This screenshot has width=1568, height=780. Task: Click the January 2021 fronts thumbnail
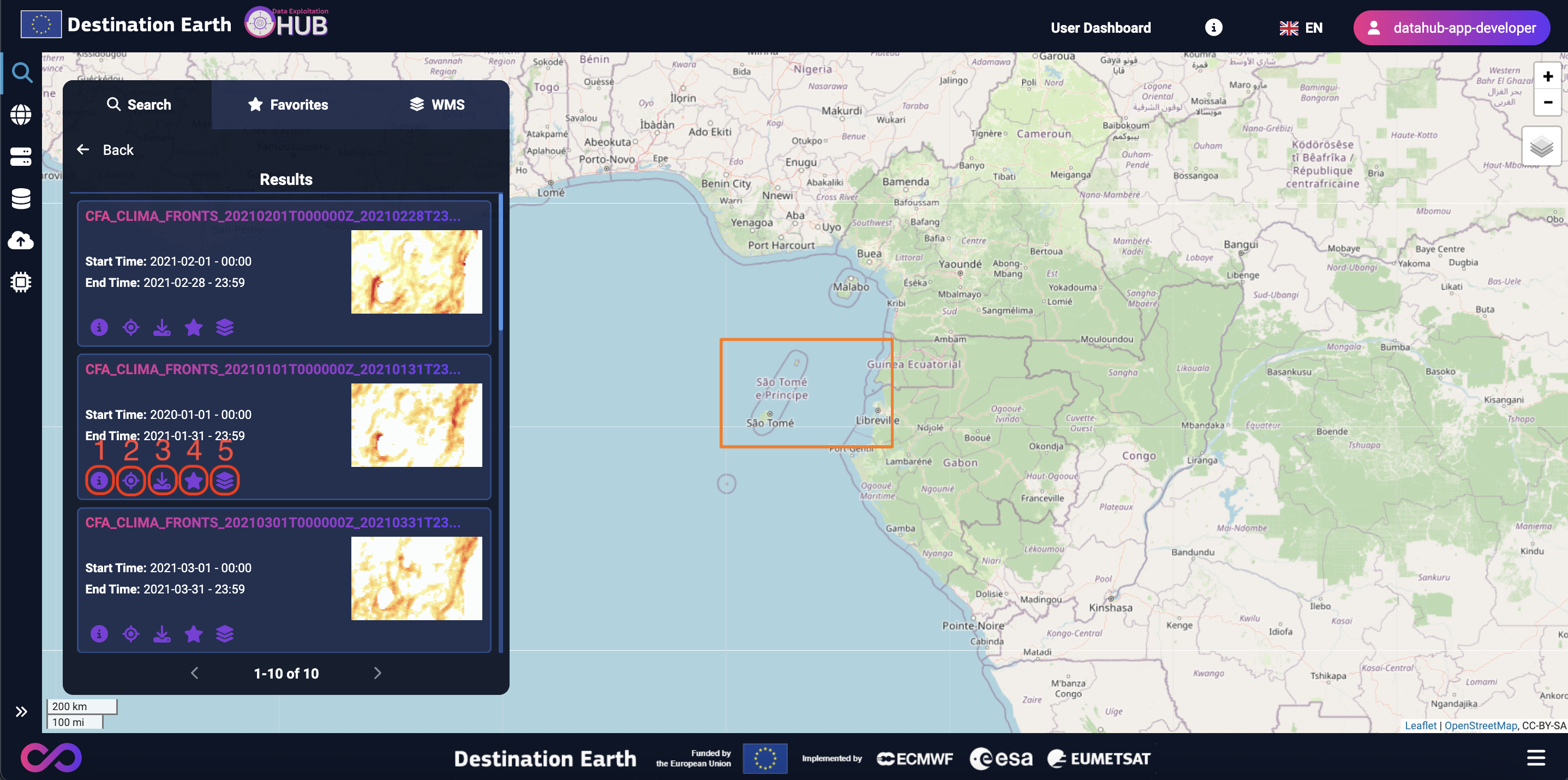416,425
